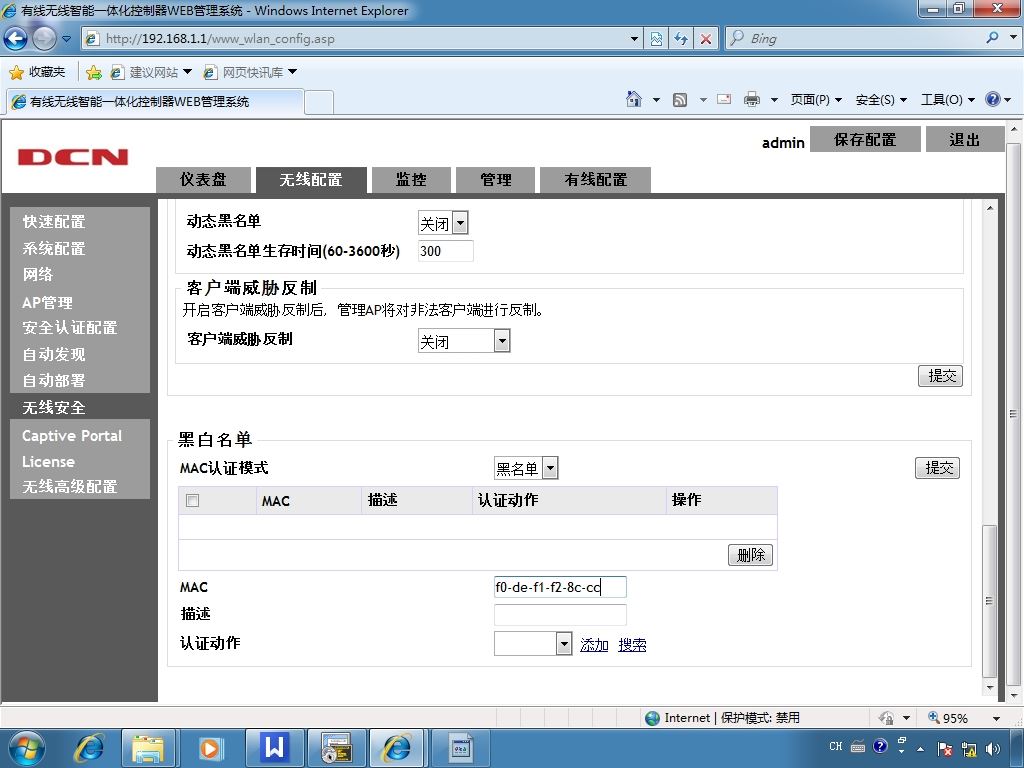Tick the select-all checkbox in MAC table
1024x768 pixels.
pos(193,500)
